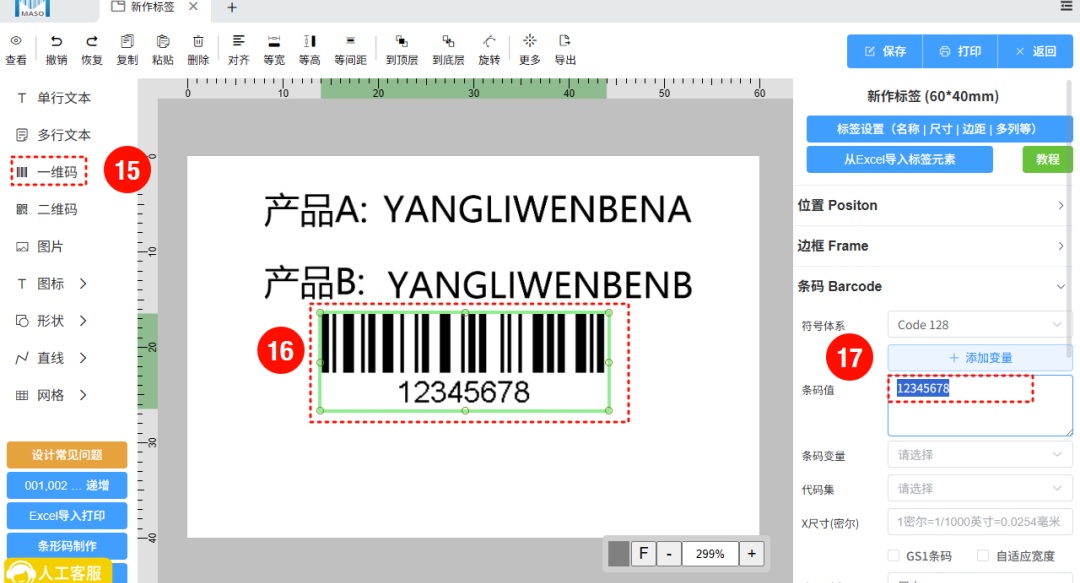Open the 代码集 dropdown
Image resolution: width=1080 pixels, height=583 pixels.
click(979, 489)
